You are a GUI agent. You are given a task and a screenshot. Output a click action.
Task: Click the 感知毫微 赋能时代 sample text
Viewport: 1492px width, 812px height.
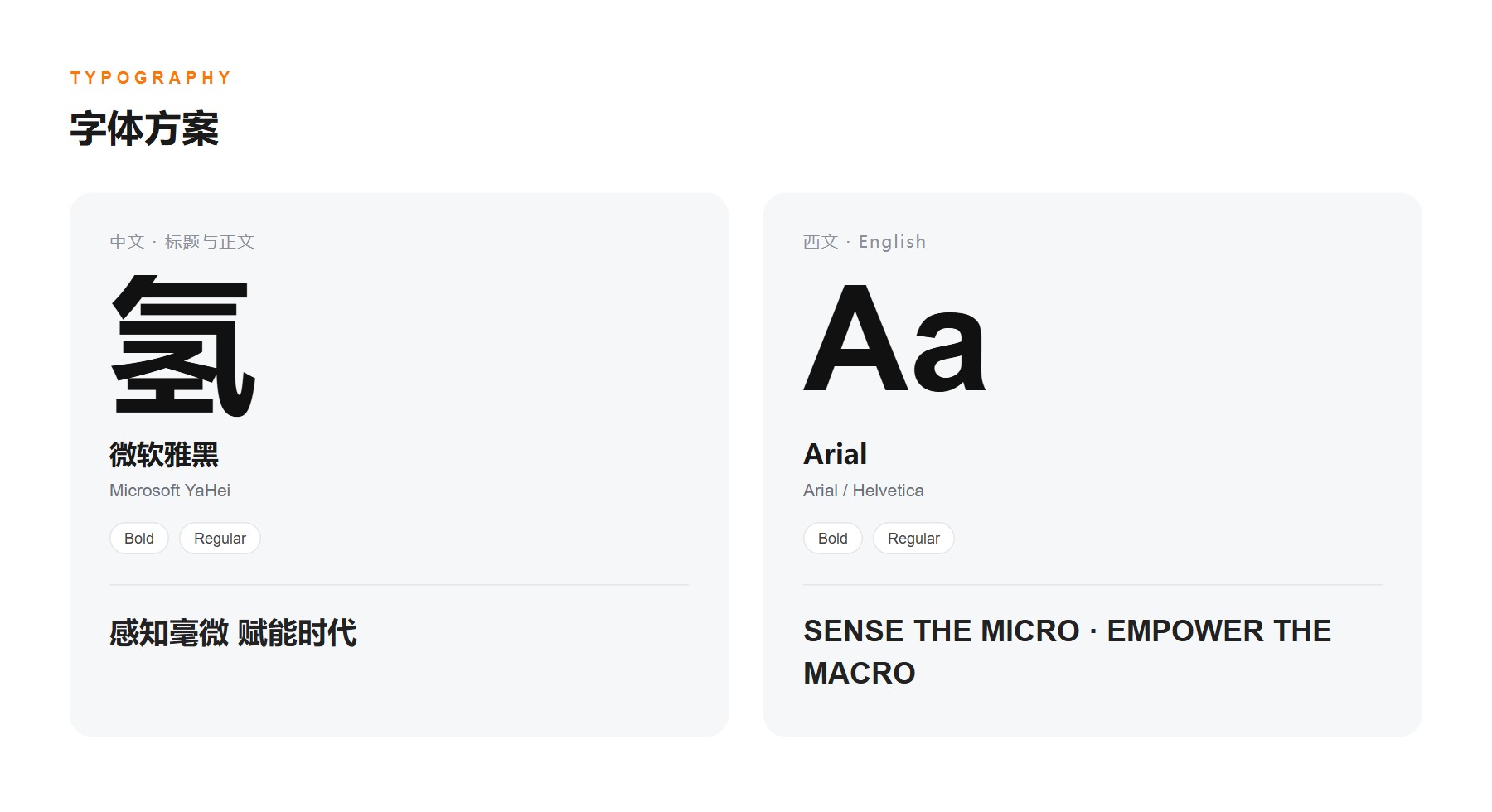233,633
